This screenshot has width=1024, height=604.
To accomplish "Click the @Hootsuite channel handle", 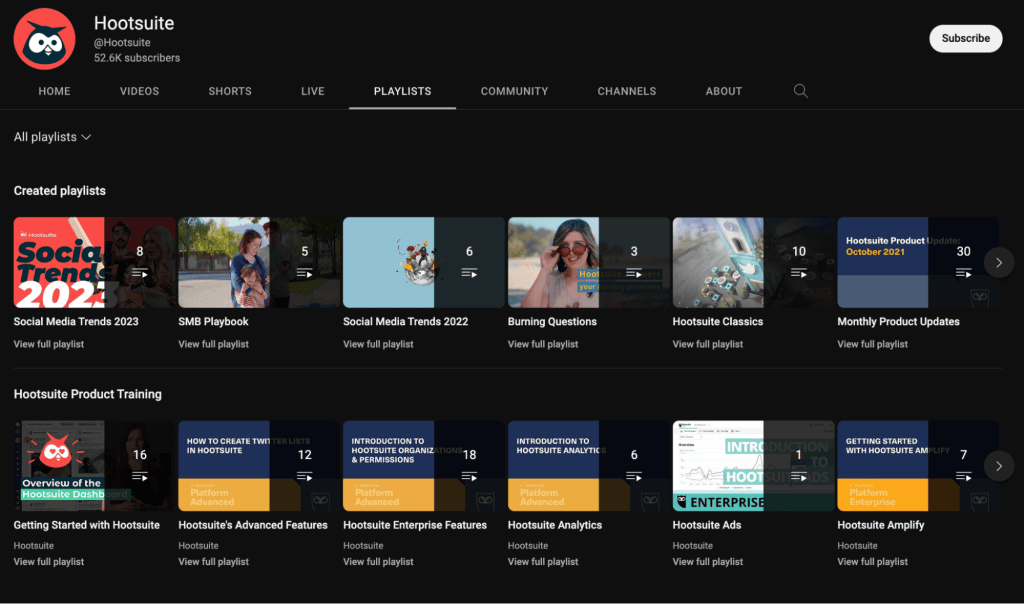I will click(122, 42).
